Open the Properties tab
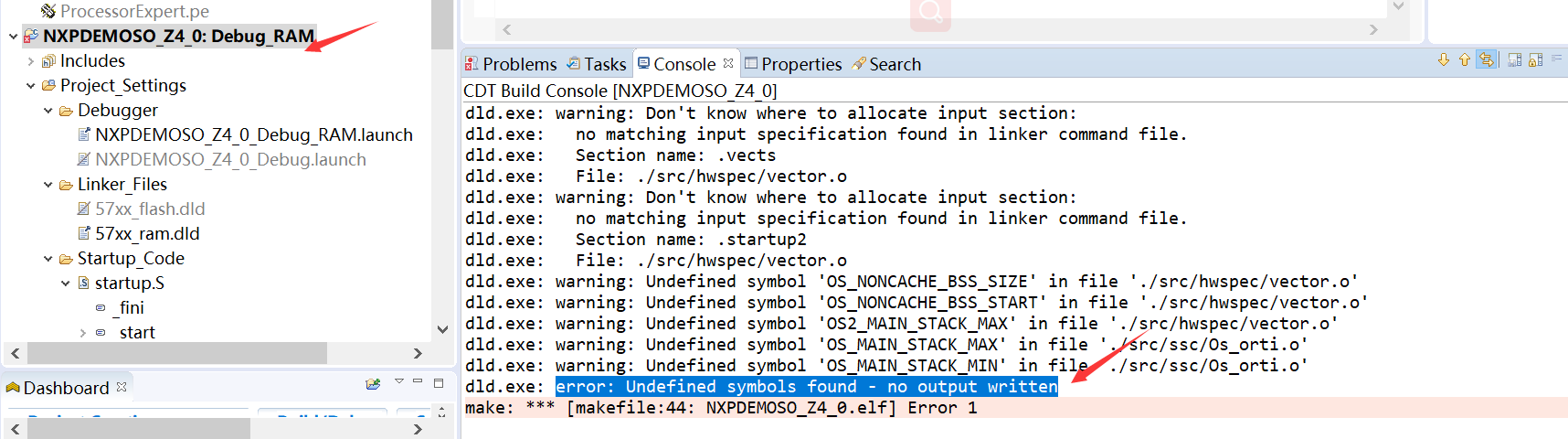 (793, 64)
